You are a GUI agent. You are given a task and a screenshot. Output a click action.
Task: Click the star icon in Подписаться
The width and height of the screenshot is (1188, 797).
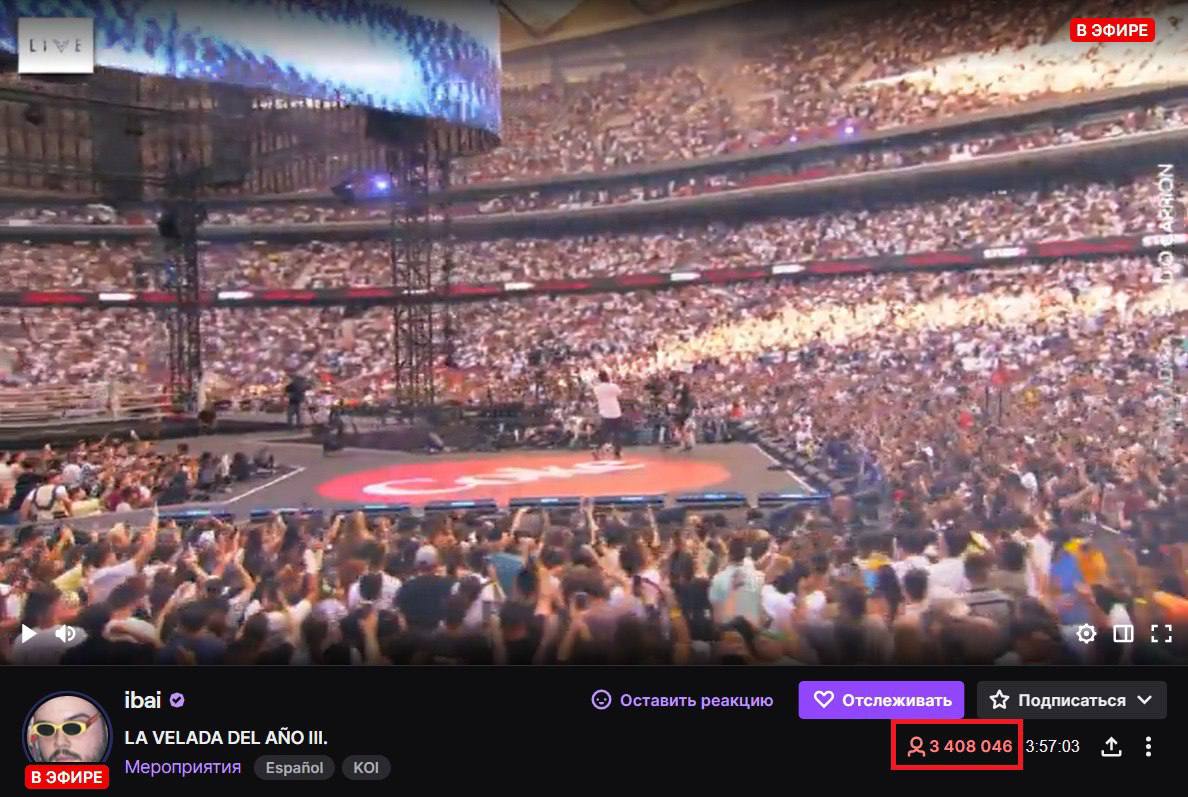coord(999,699)
